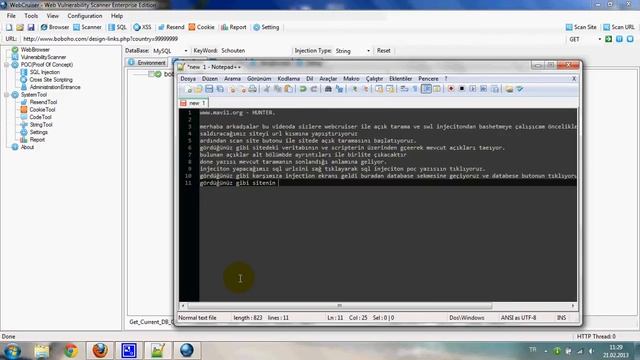Select the 'new 1' Notepad++ document tab
640x360 pixels.
193,103
